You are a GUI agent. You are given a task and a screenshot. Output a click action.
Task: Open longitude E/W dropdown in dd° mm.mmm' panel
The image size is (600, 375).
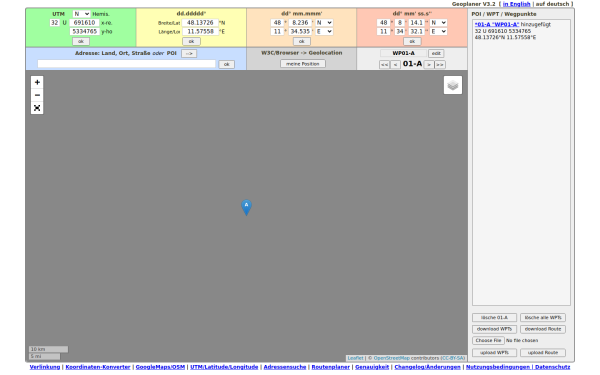tap(324, 31)
